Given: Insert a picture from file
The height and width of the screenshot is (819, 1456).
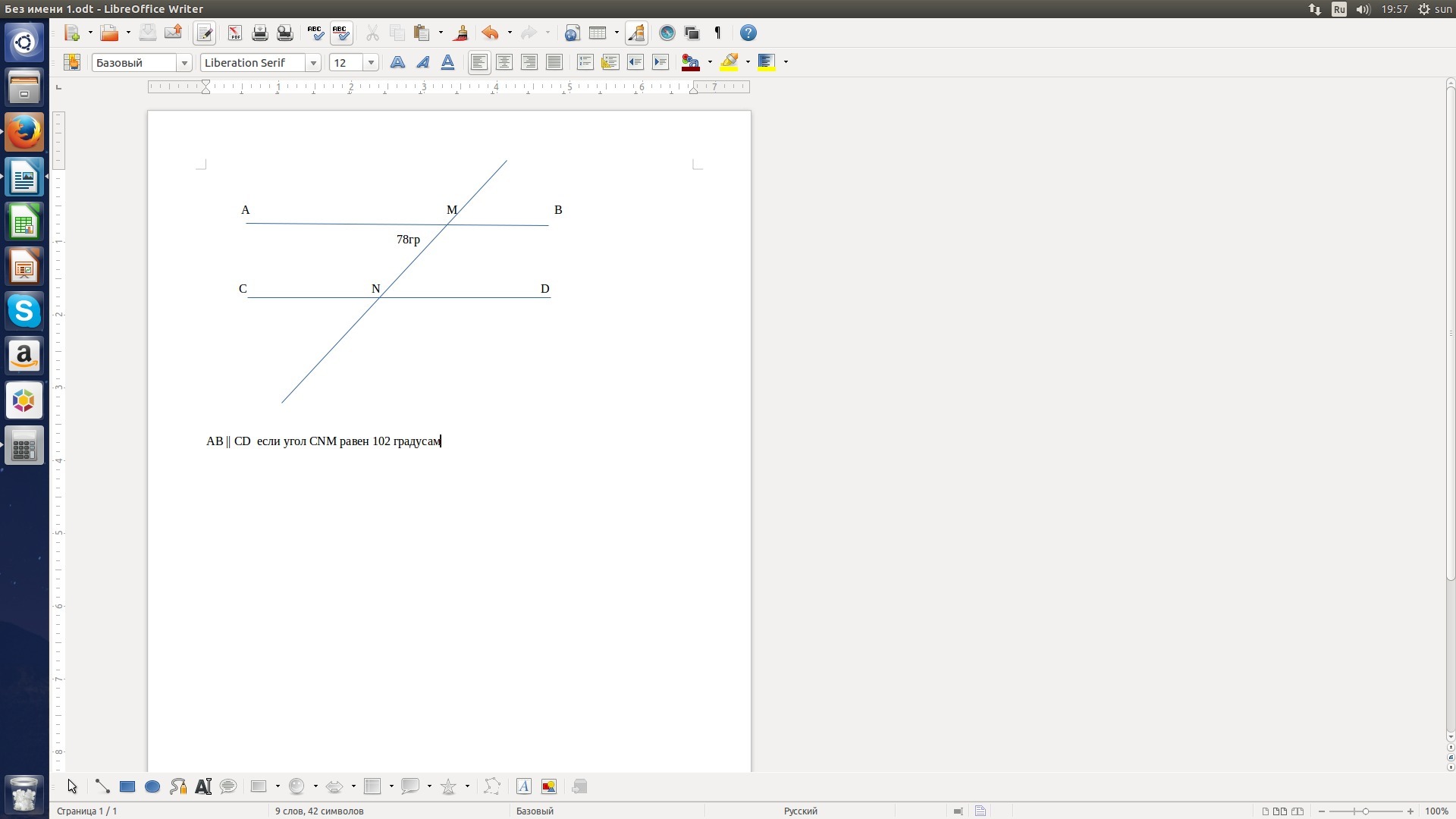Looking at the screenshot, I should (549, 786).
